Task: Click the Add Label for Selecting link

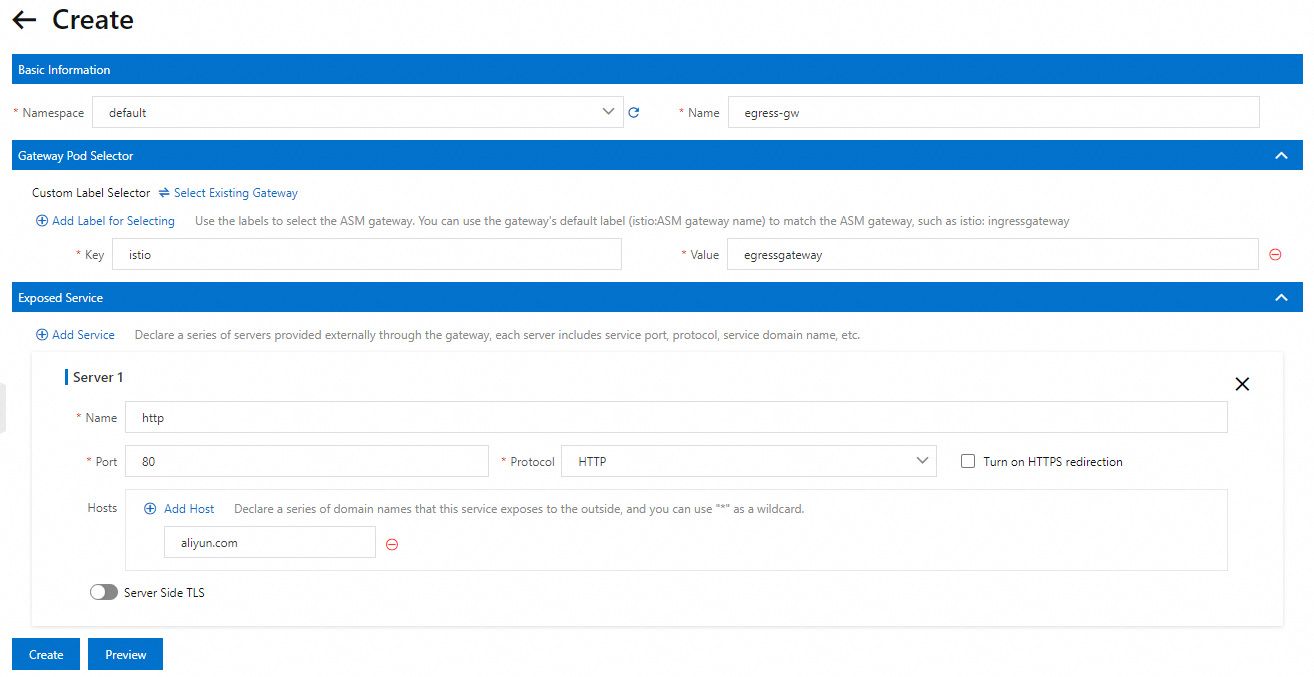Action: [113, 221]
